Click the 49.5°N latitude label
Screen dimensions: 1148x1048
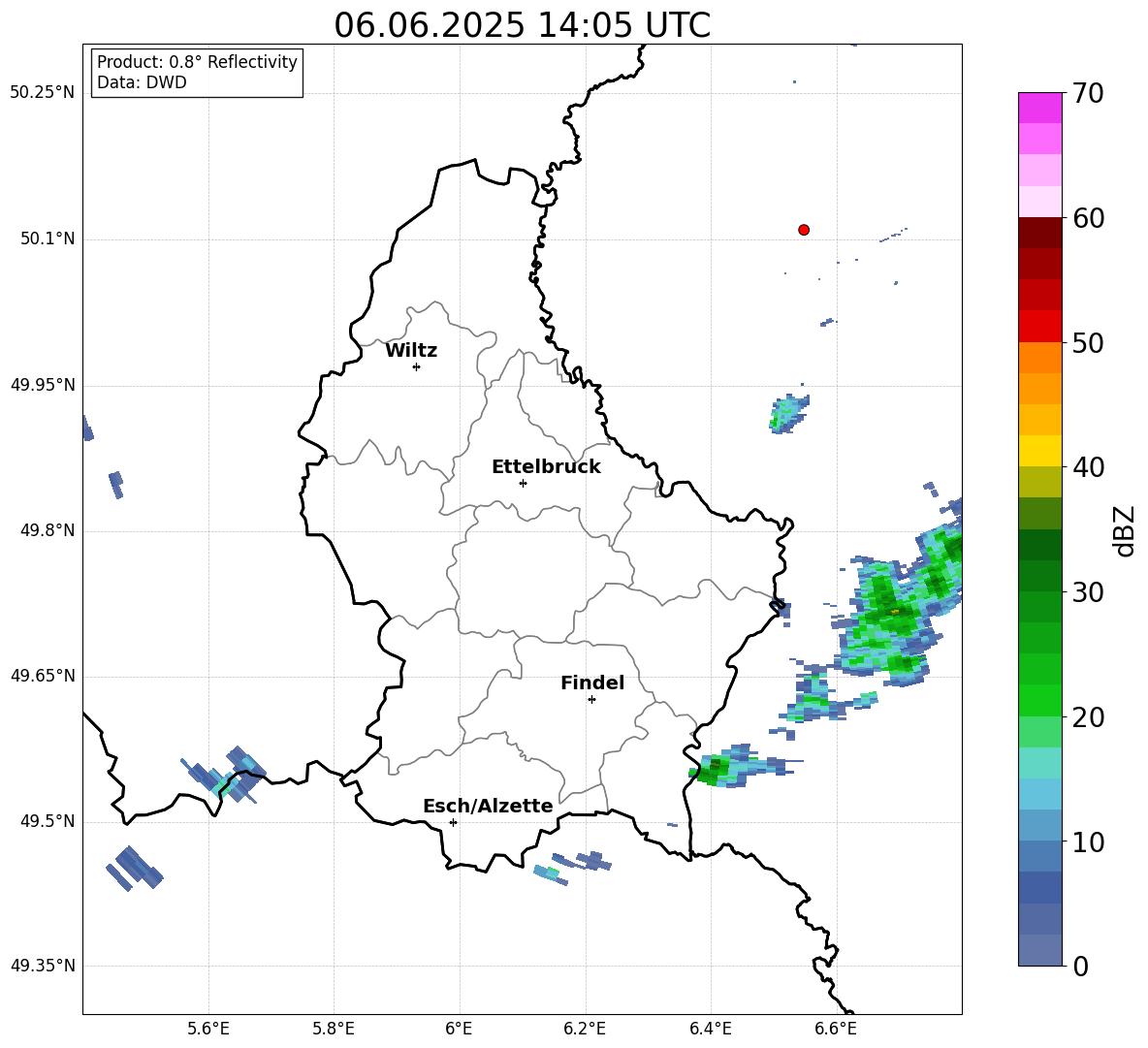point(48,821)
